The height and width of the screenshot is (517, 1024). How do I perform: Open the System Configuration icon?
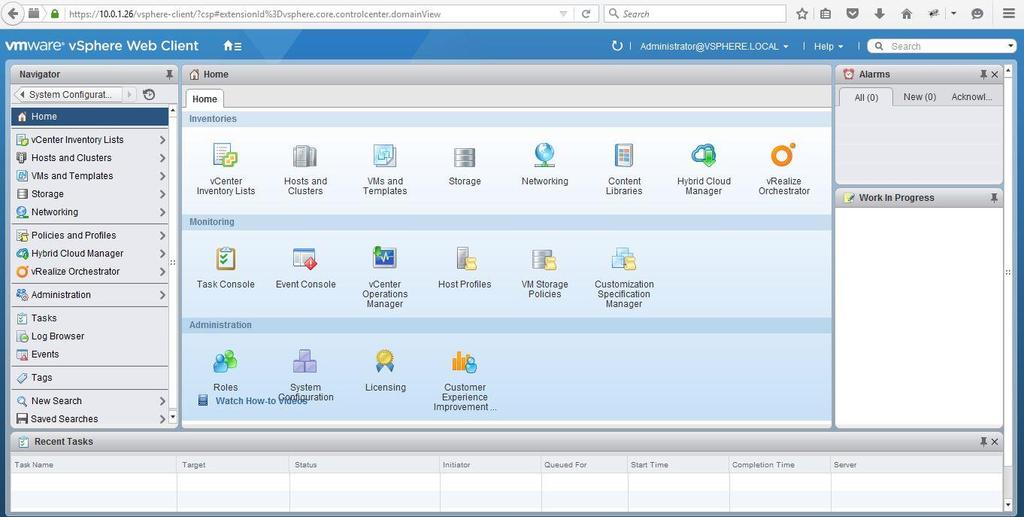pyautogui.click(x=305, y=361)
